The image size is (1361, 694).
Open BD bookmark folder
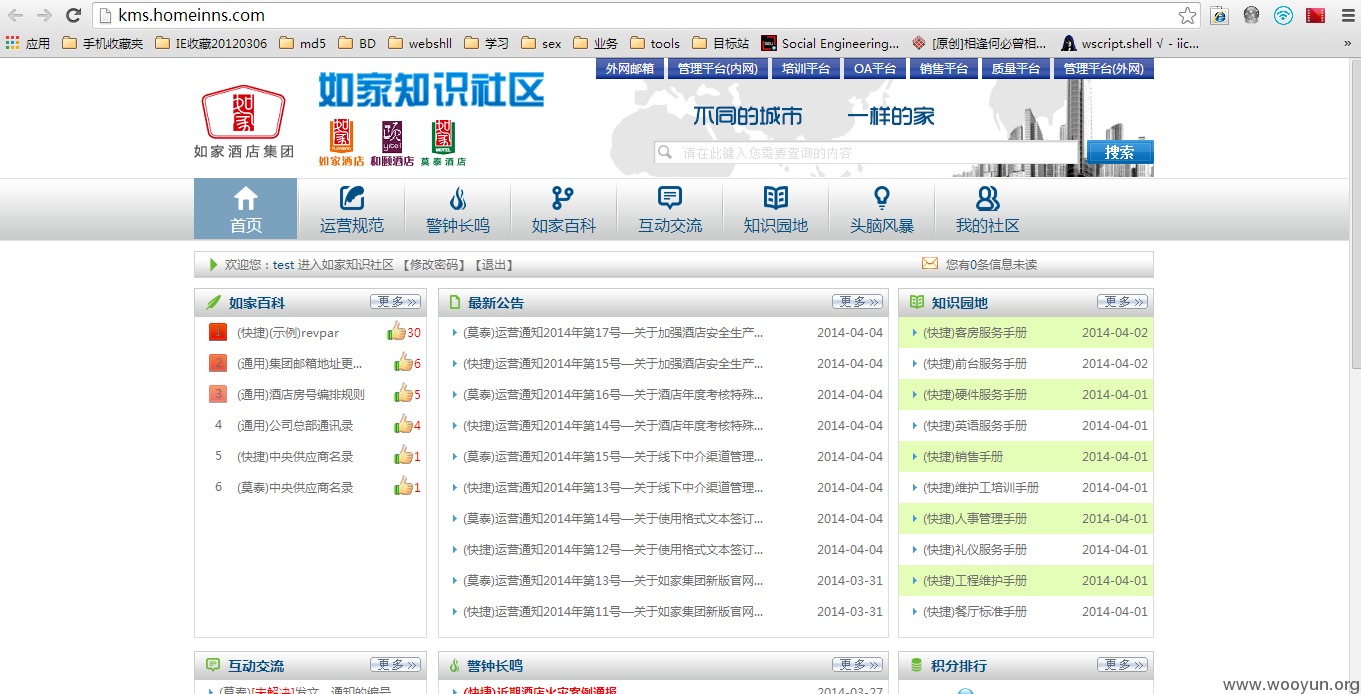coord(357,43)
